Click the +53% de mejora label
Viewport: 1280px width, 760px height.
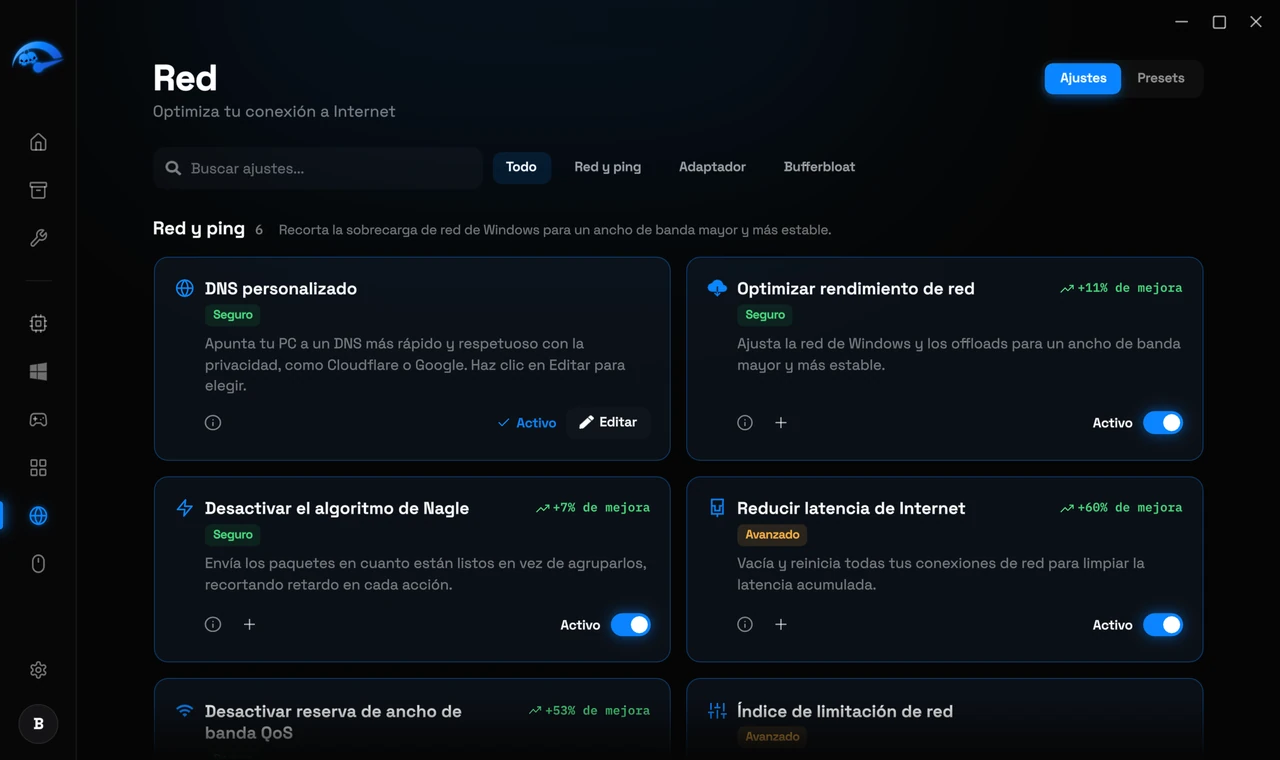tap(589, 711)
